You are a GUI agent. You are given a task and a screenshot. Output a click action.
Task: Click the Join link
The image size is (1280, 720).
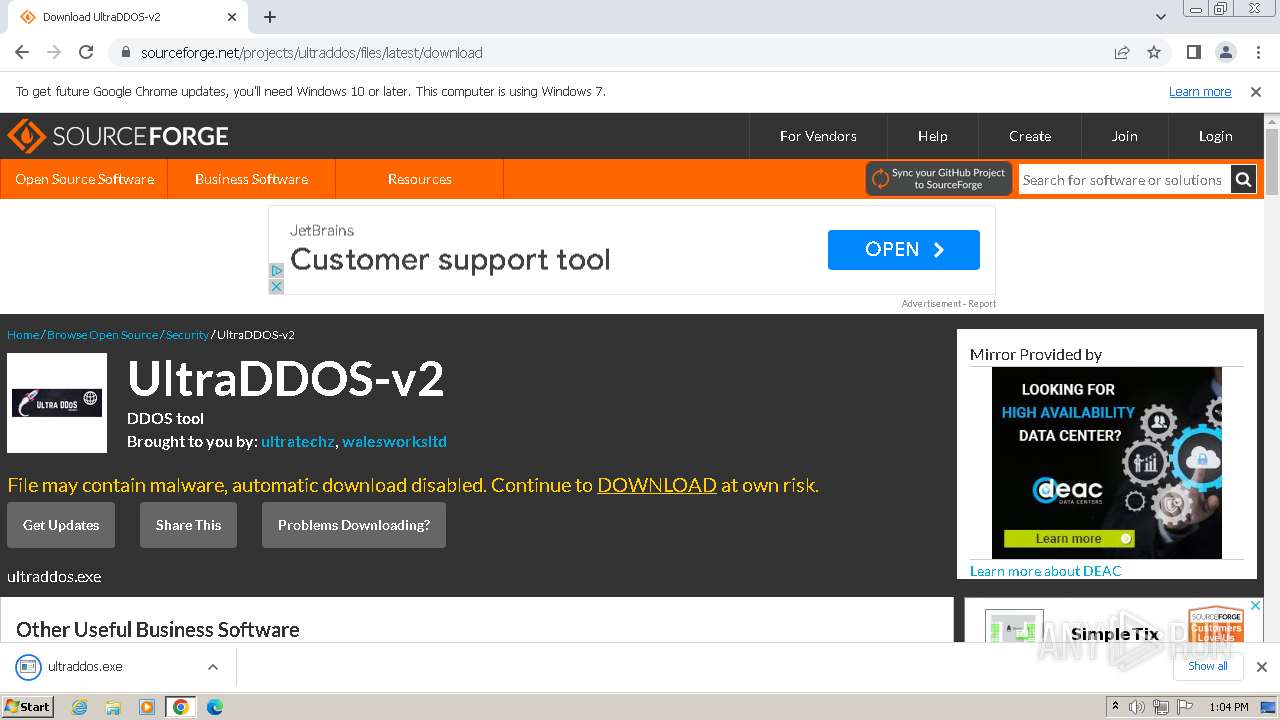click(1124, 136)
